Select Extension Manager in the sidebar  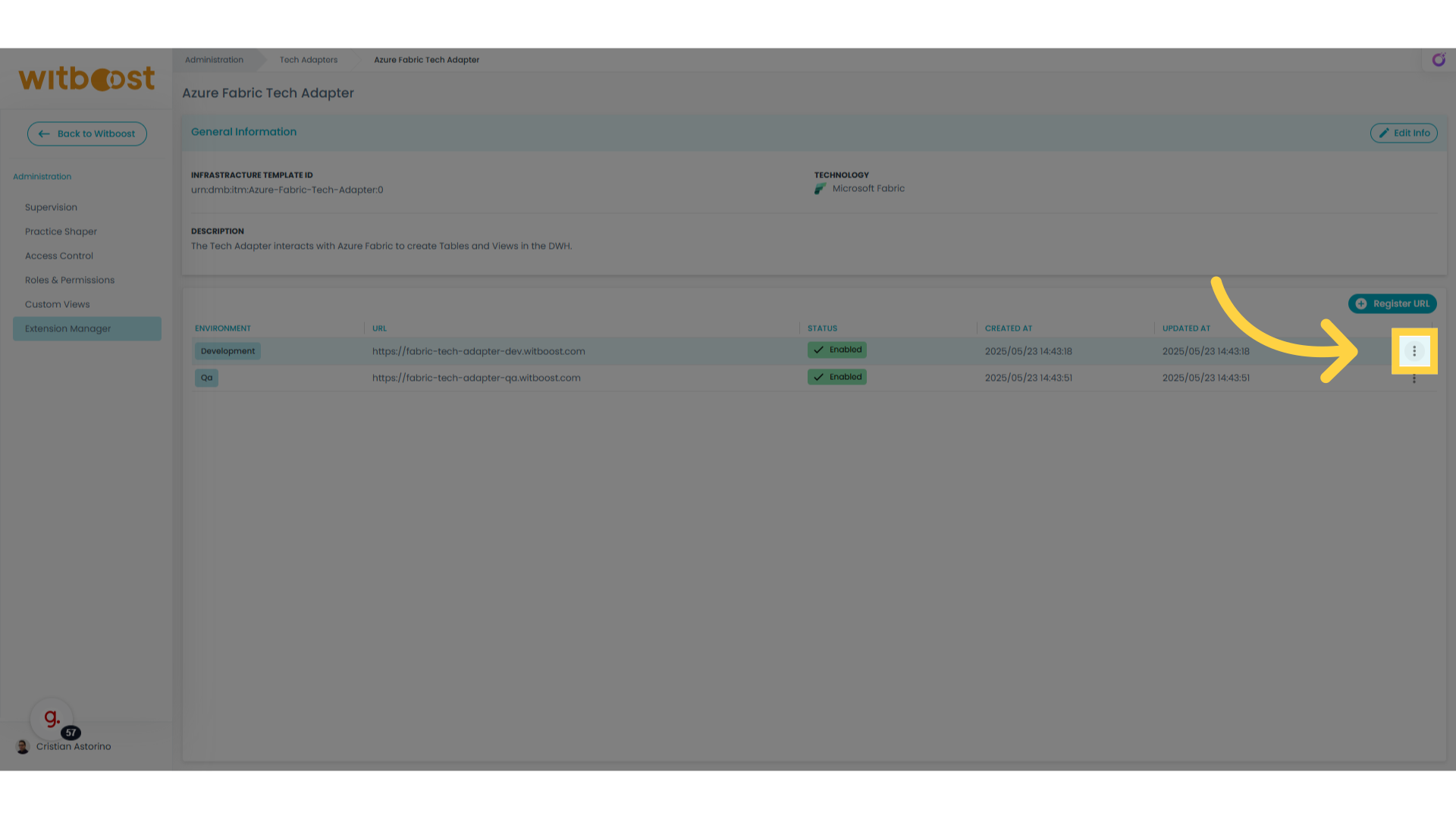[x=86, y=328]
